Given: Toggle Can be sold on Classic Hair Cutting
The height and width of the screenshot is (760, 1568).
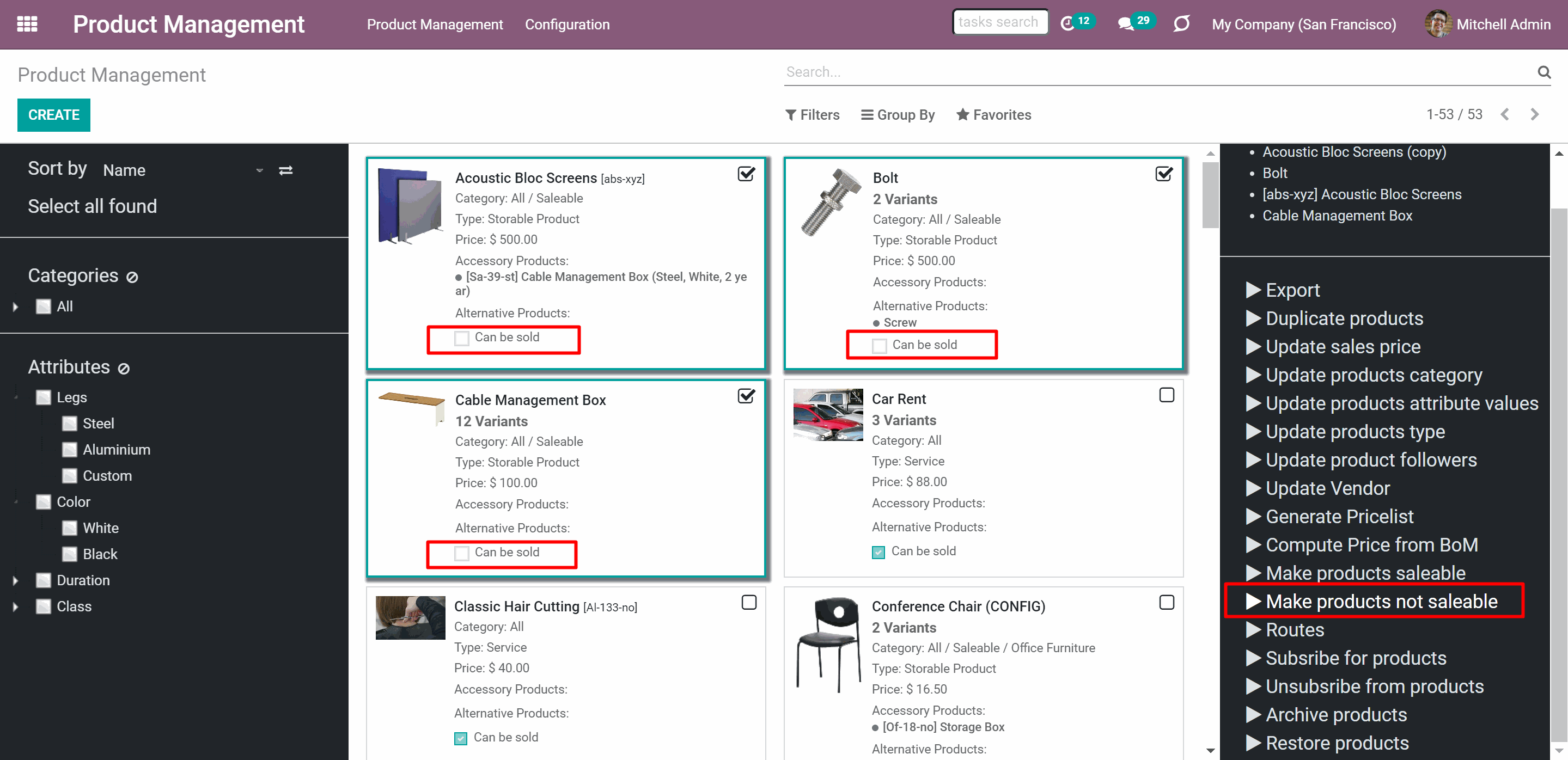Looking at the screenshot, I should 461,738.
